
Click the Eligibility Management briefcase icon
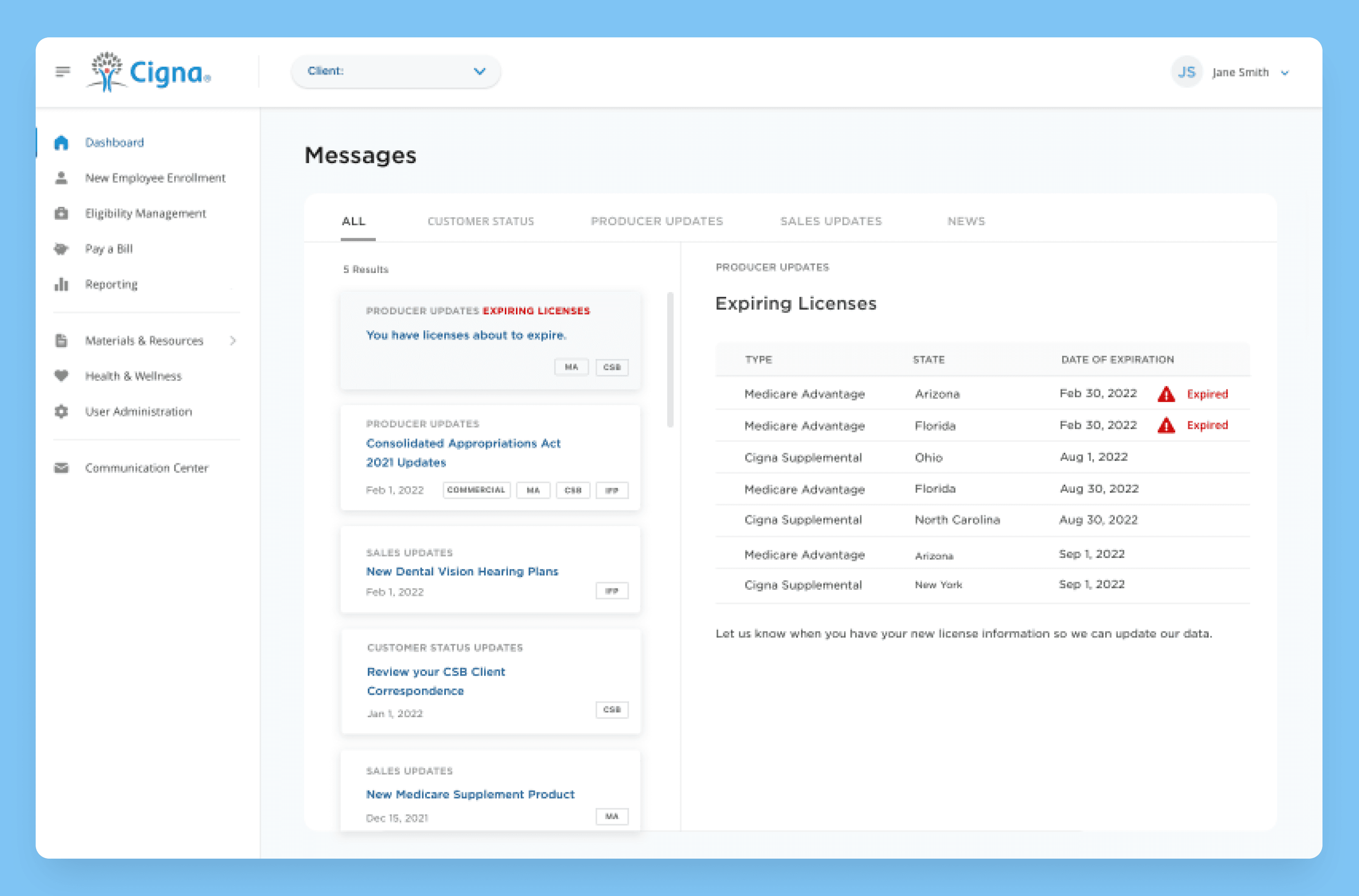[61, 213]
